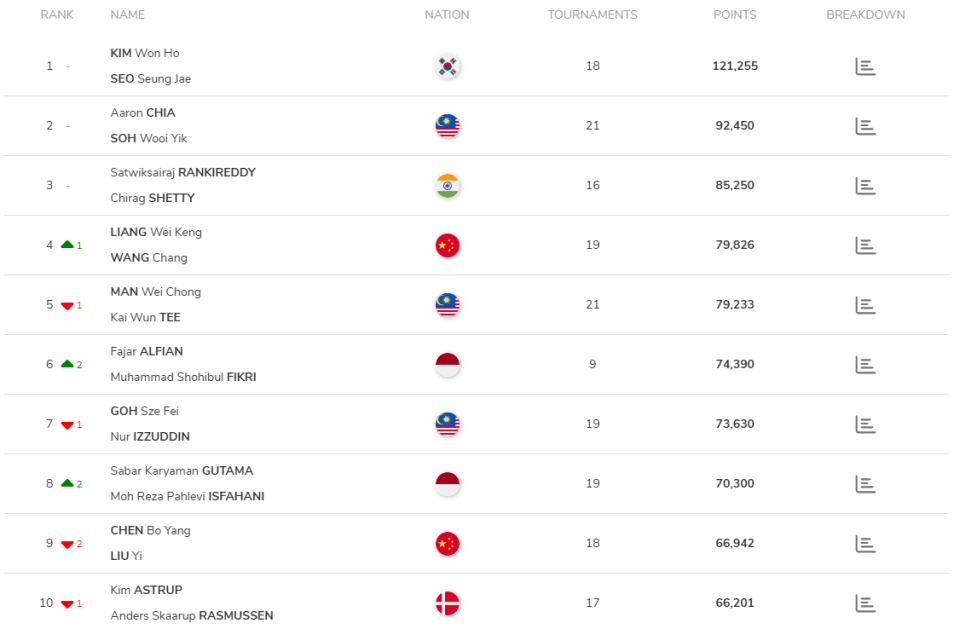
Task: Click the POINTS column header
Action: [734, 15]
